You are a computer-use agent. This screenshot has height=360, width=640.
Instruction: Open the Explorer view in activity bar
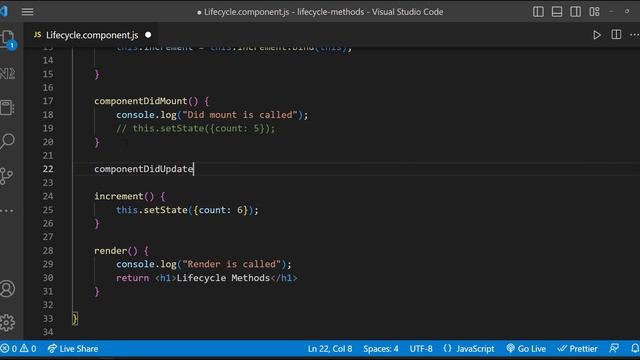8,40
